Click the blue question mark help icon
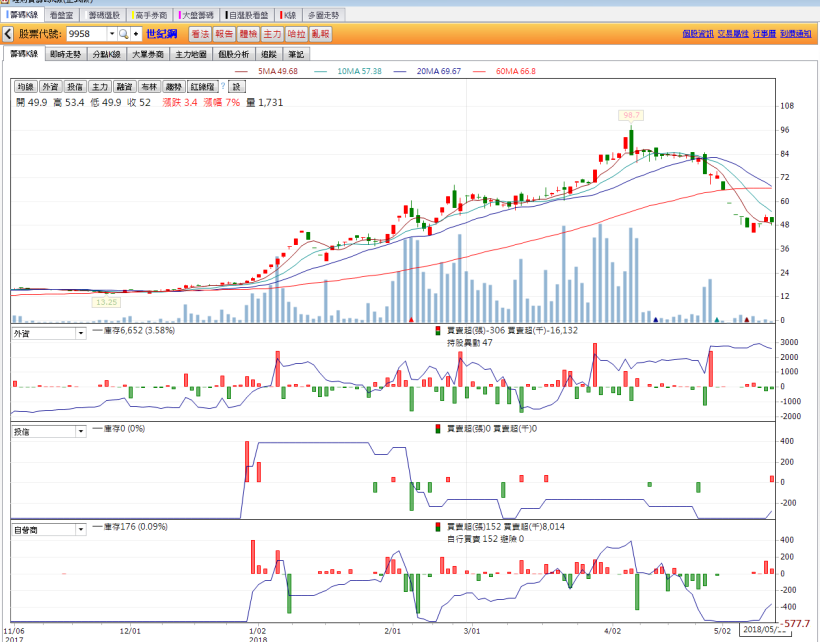 point(223,87)
